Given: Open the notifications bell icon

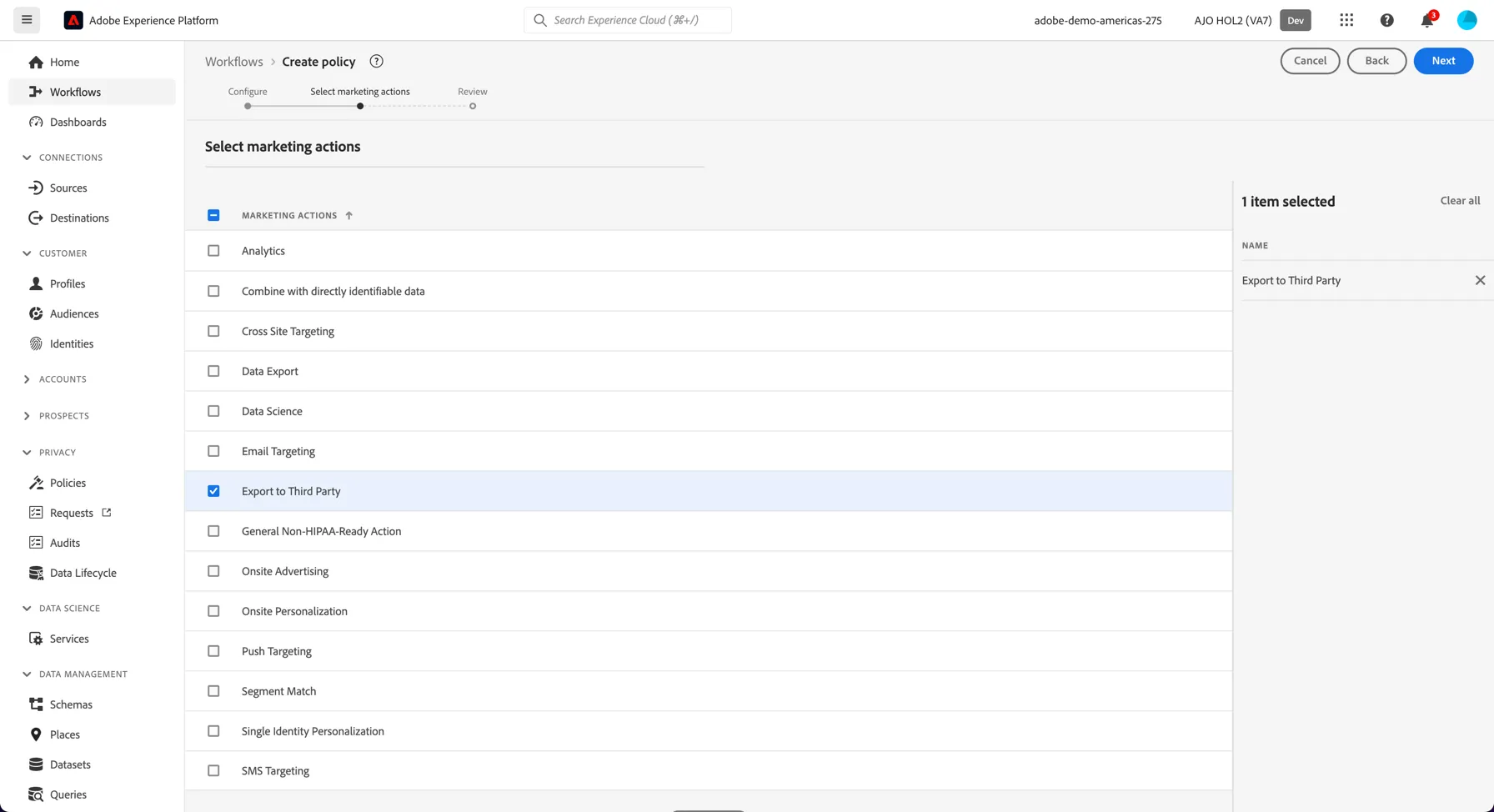Looking at the screenshot, I should click(1427, 20).
